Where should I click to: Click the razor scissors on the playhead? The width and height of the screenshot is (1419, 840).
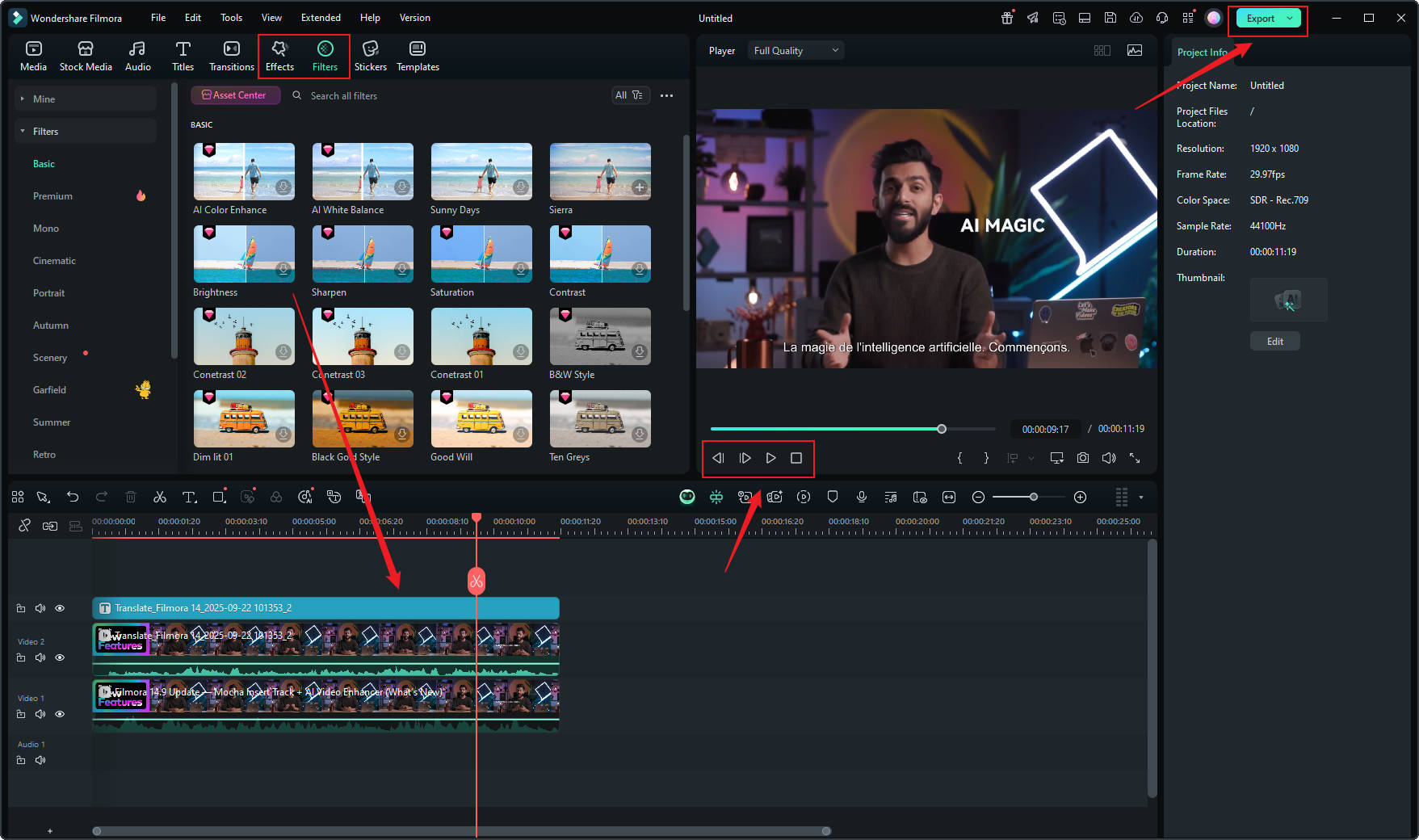coord(476,581)
